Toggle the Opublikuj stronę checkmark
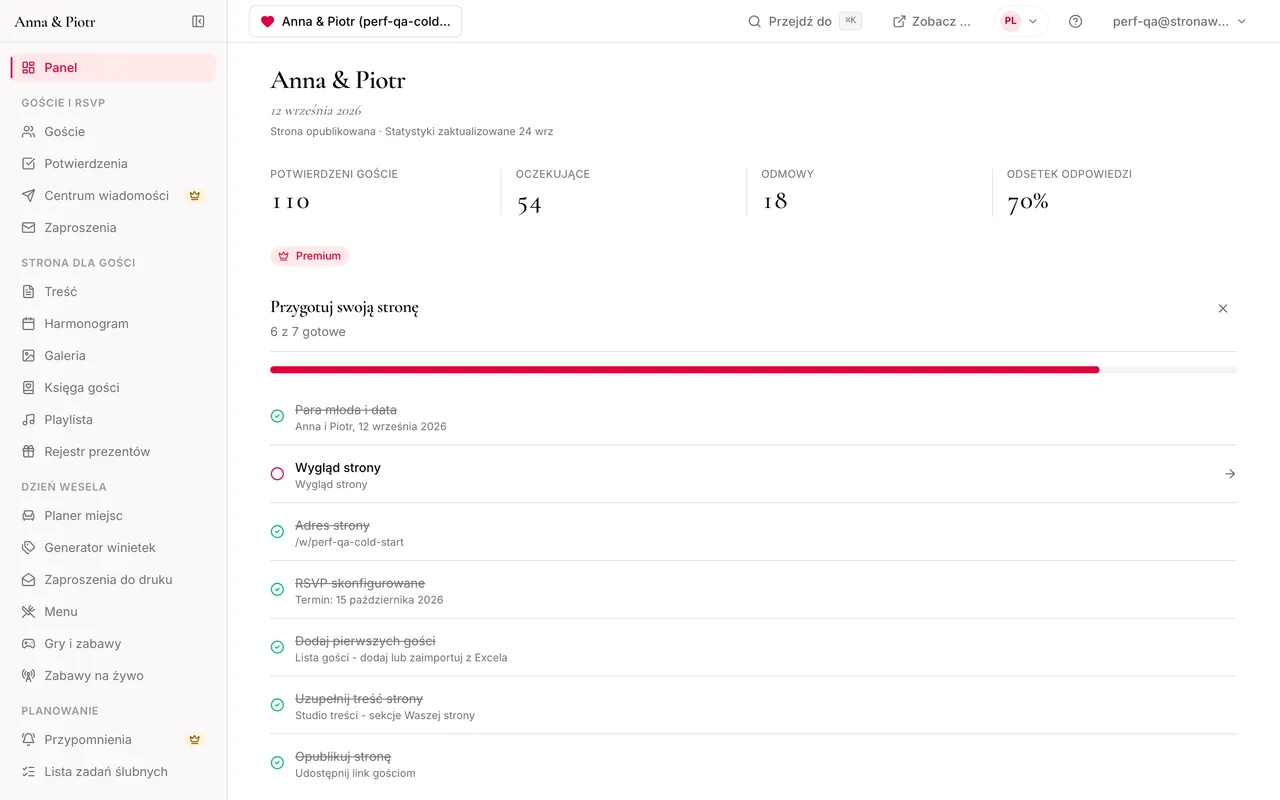Image resolution: width=1280 pixels, height=800 pixels. click(277, 763)
